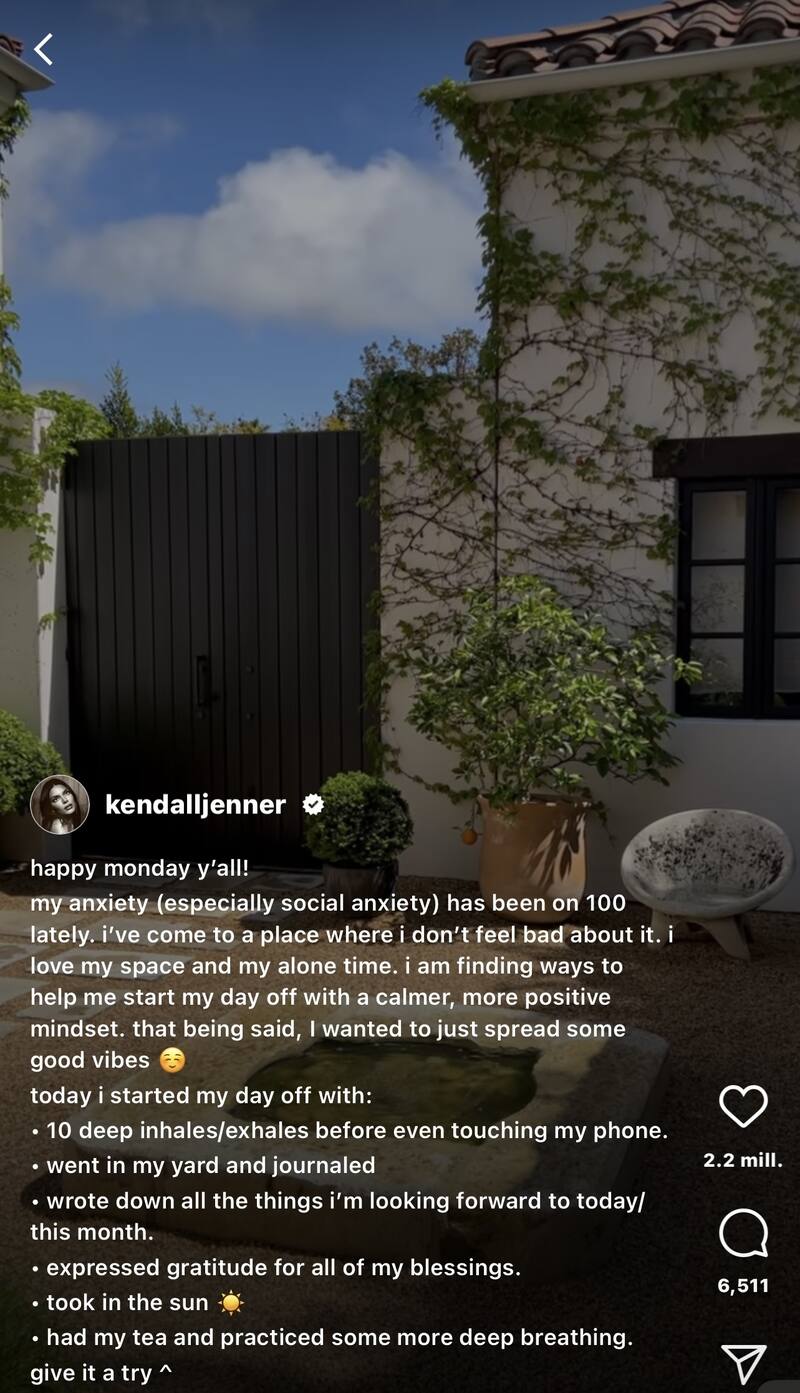Click the "give it a try ^" line
This screenshot has width=800, height=1393.
pyautogui.click(x=101, y=1373)
